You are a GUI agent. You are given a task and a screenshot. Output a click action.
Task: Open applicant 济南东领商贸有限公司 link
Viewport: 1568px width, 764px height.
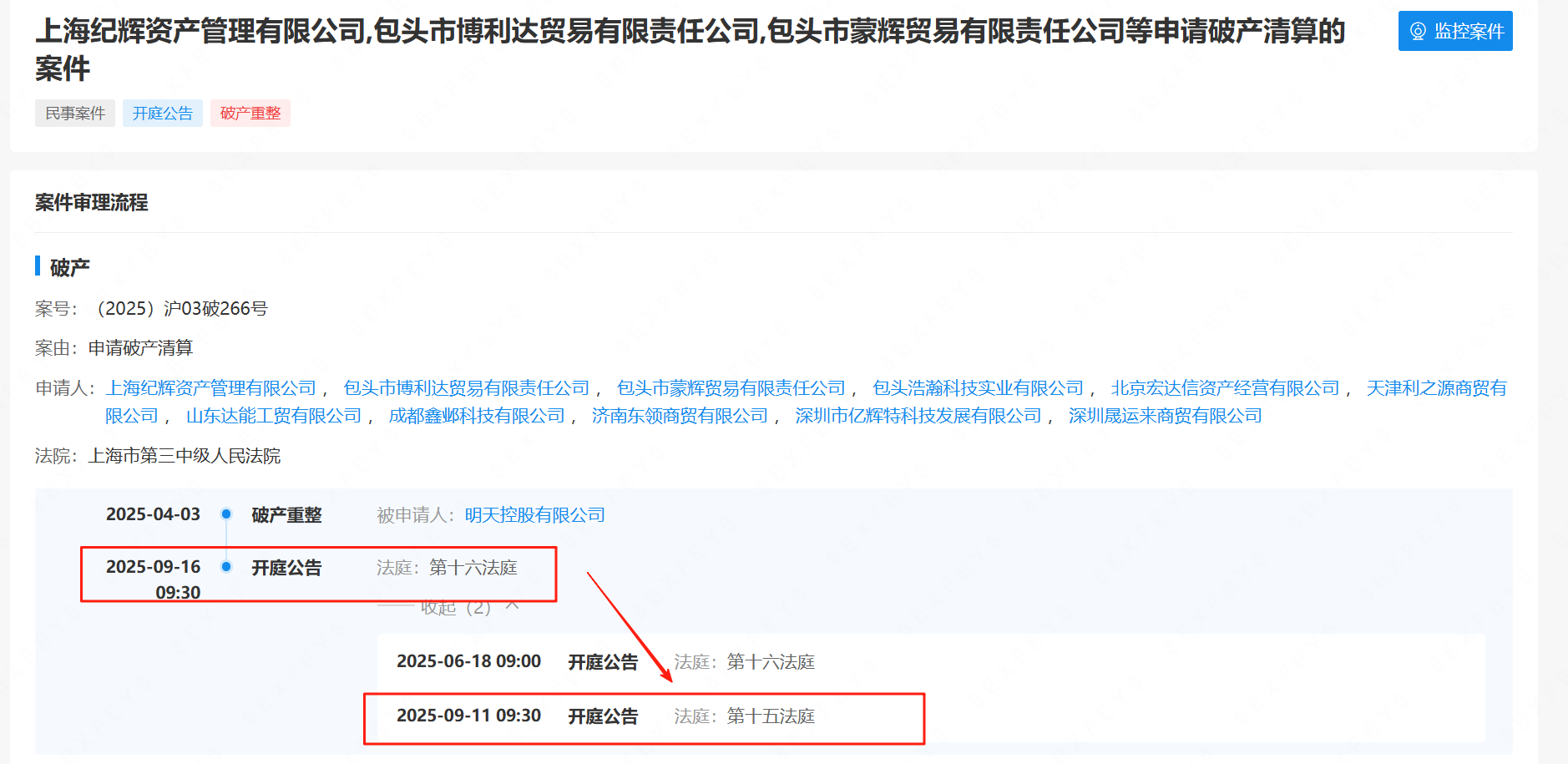tap(680, 416)
